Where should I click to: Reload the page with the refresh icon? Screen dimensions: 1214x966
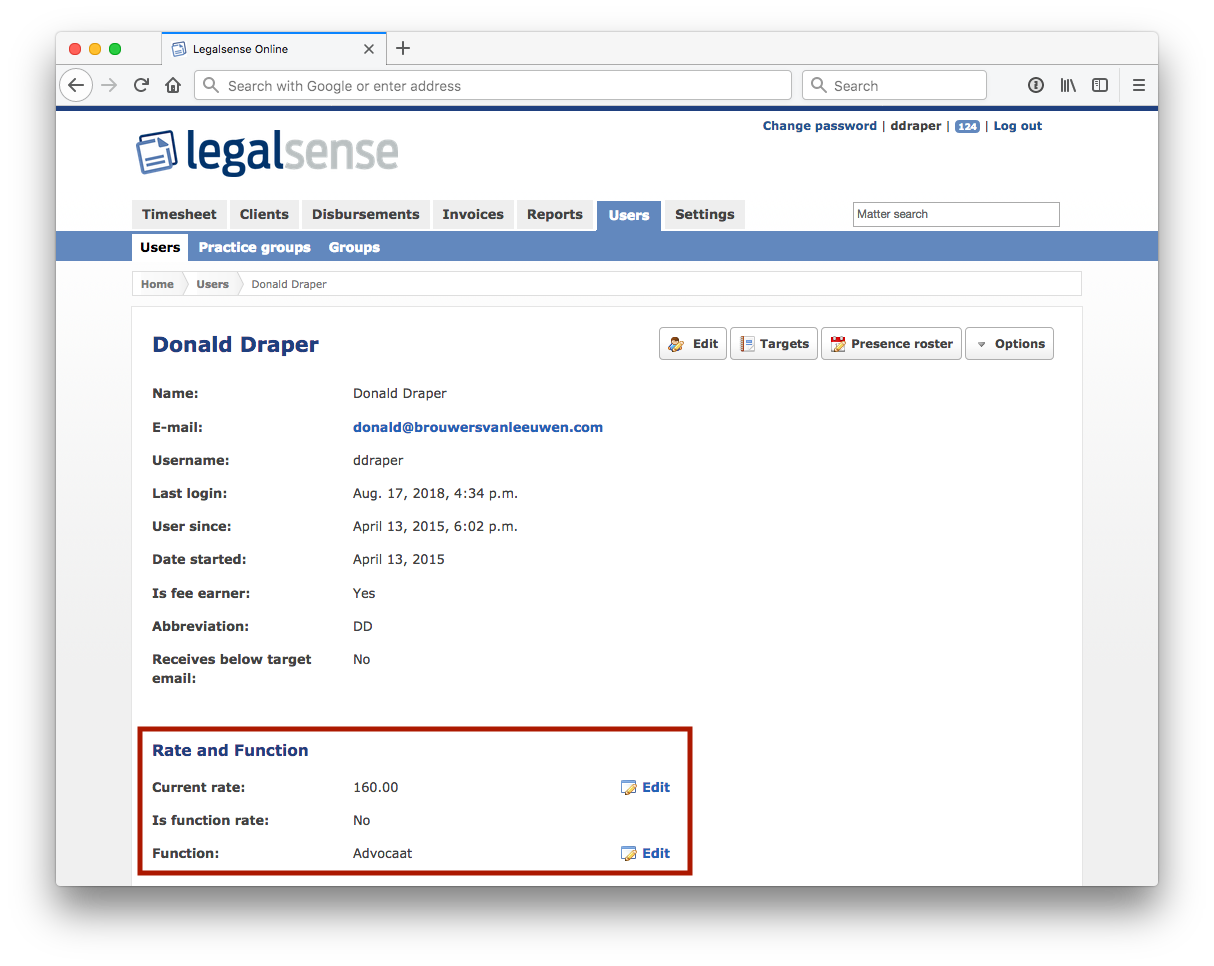coord(141,85)
